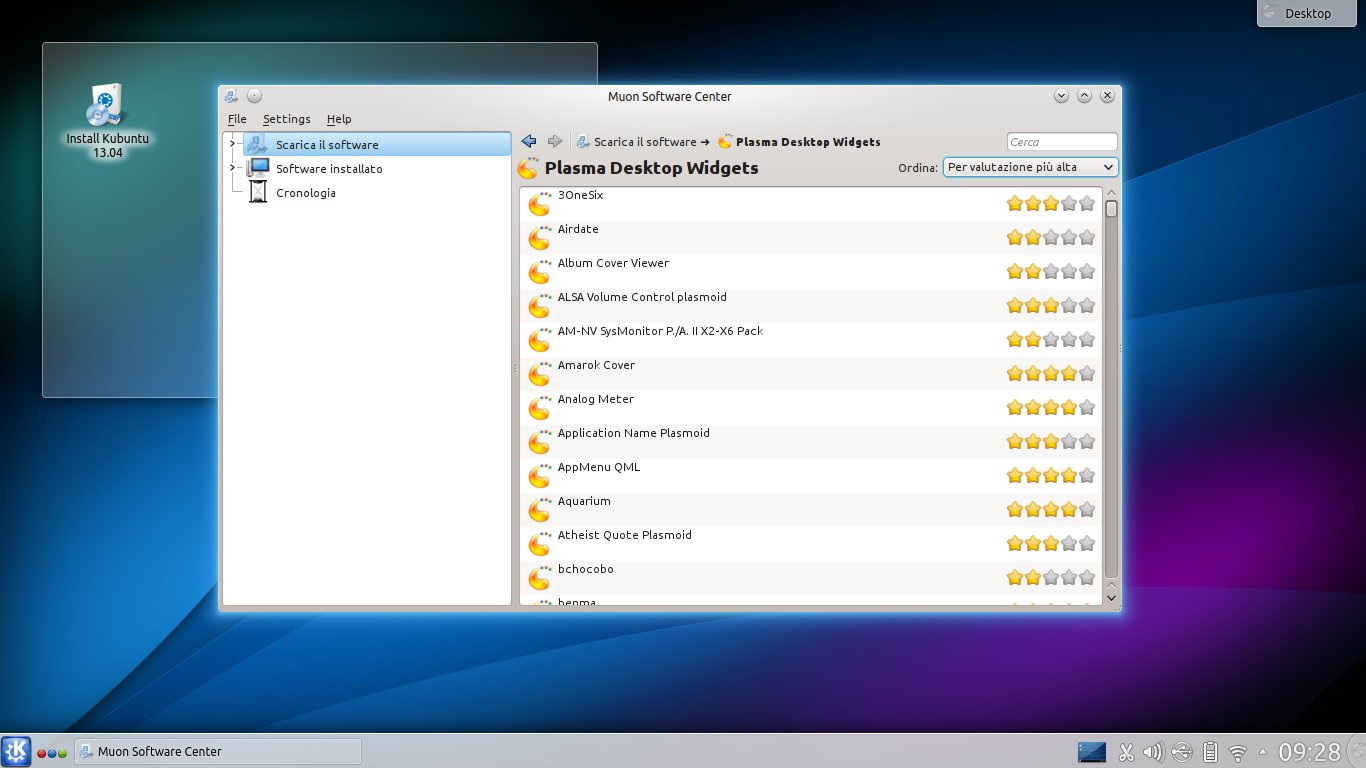
Task: Open the Activities three-dots icon in panel
Action: (x=52, y=752)
